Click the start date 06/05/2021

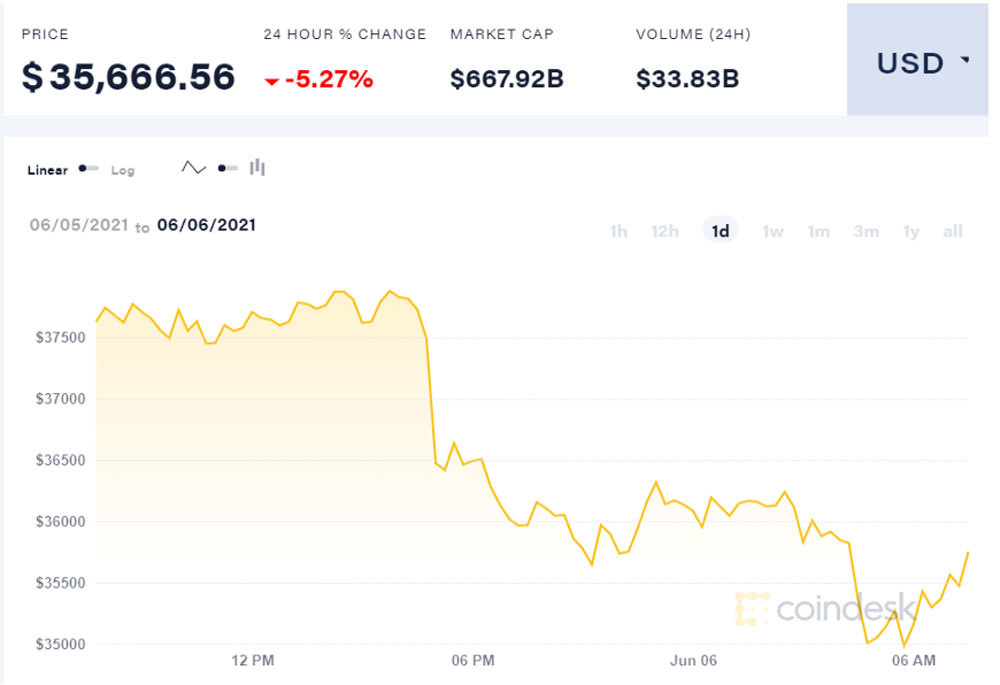pos(79,225)
